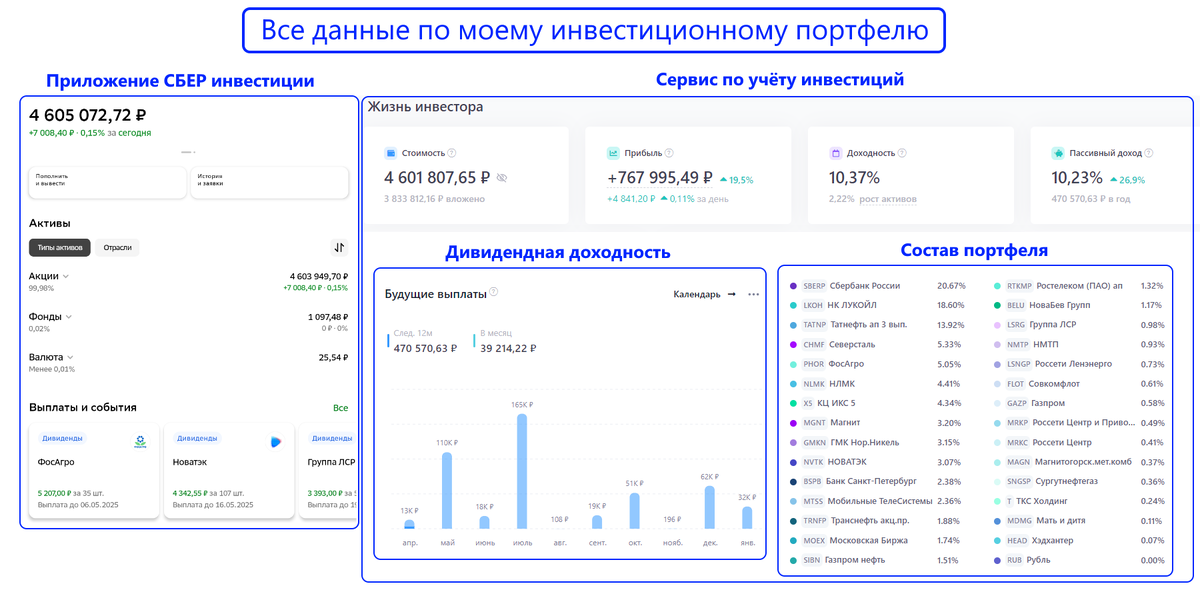This screenshot has width=1200, height=600.
Task: Open the help tooltip next to Будущие выплаты
Action: tap(494, 293)
